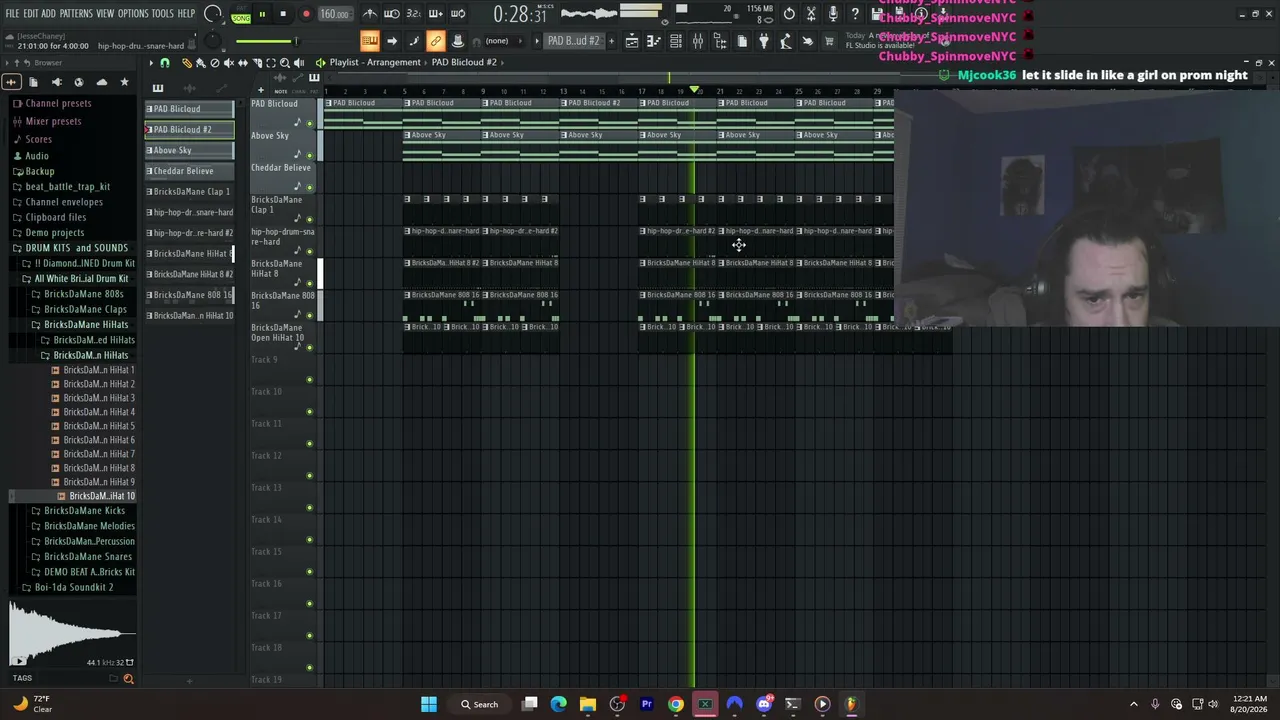Mute Track 10 in the playlist

click(x=309, y=412)
